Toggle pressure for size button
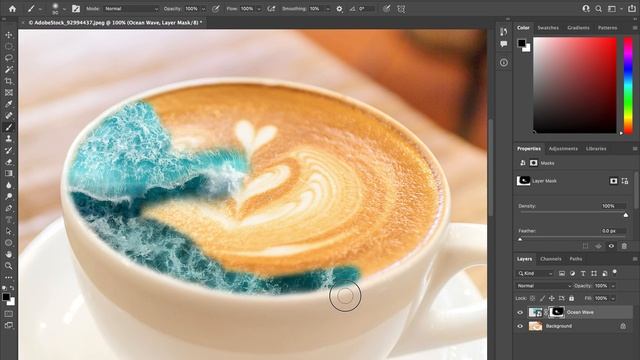 [386, 9]
